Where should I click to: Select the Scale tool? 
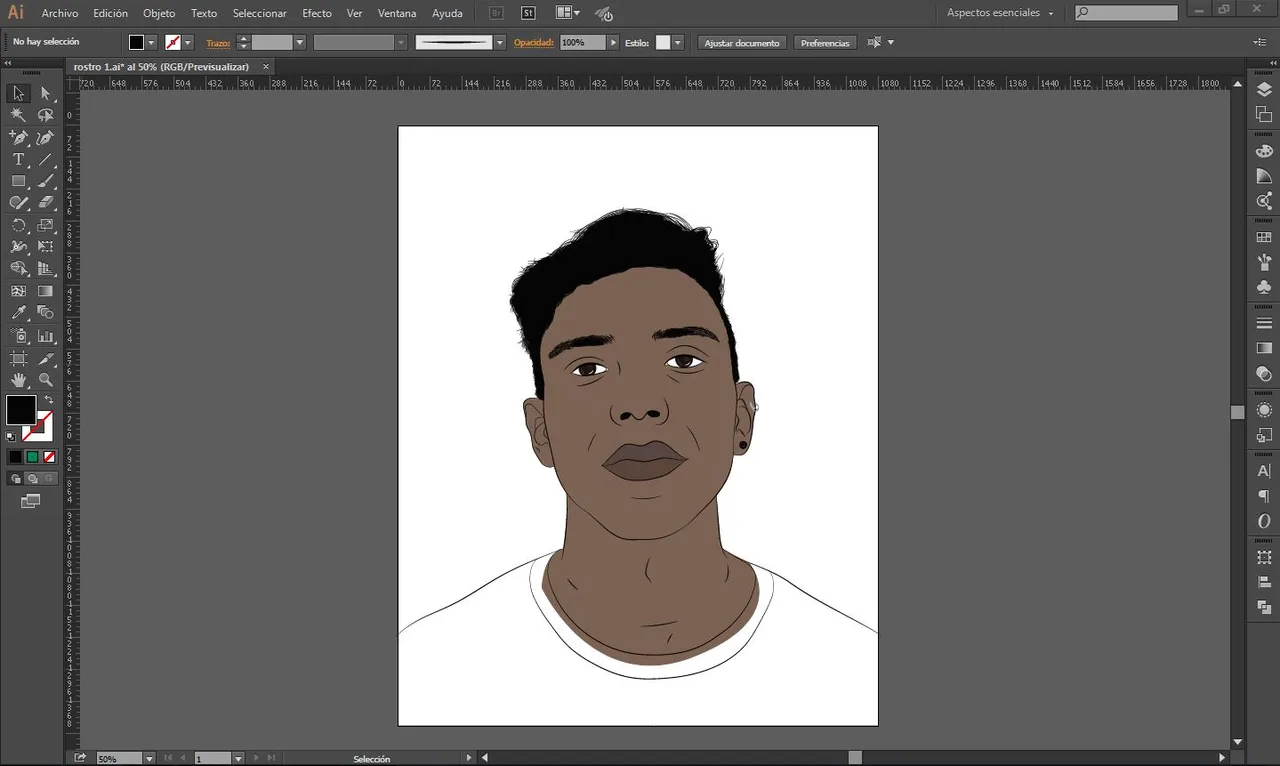pos(45,225)
